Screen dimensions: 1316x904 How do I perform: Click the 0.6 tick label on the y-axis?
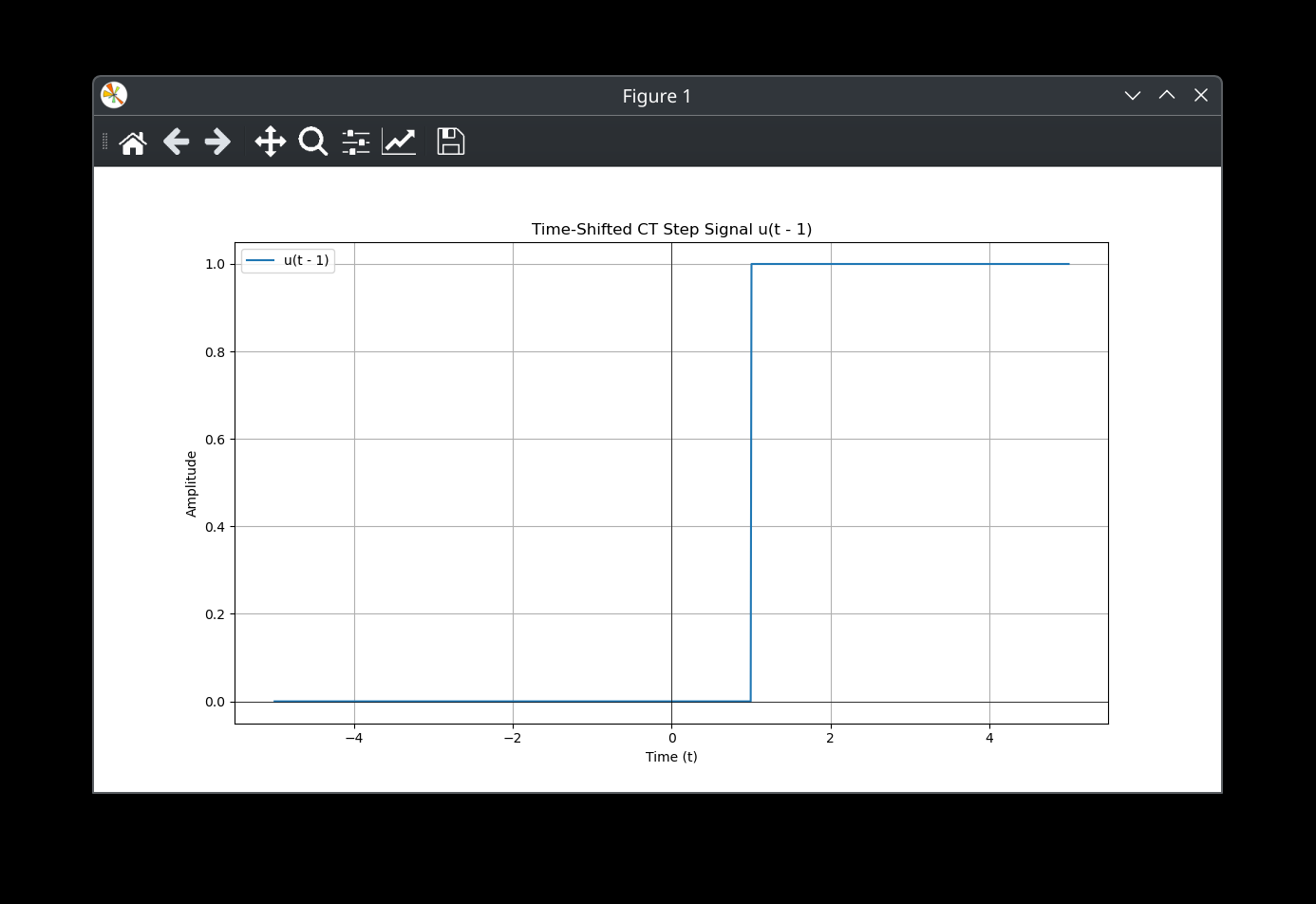215,440
